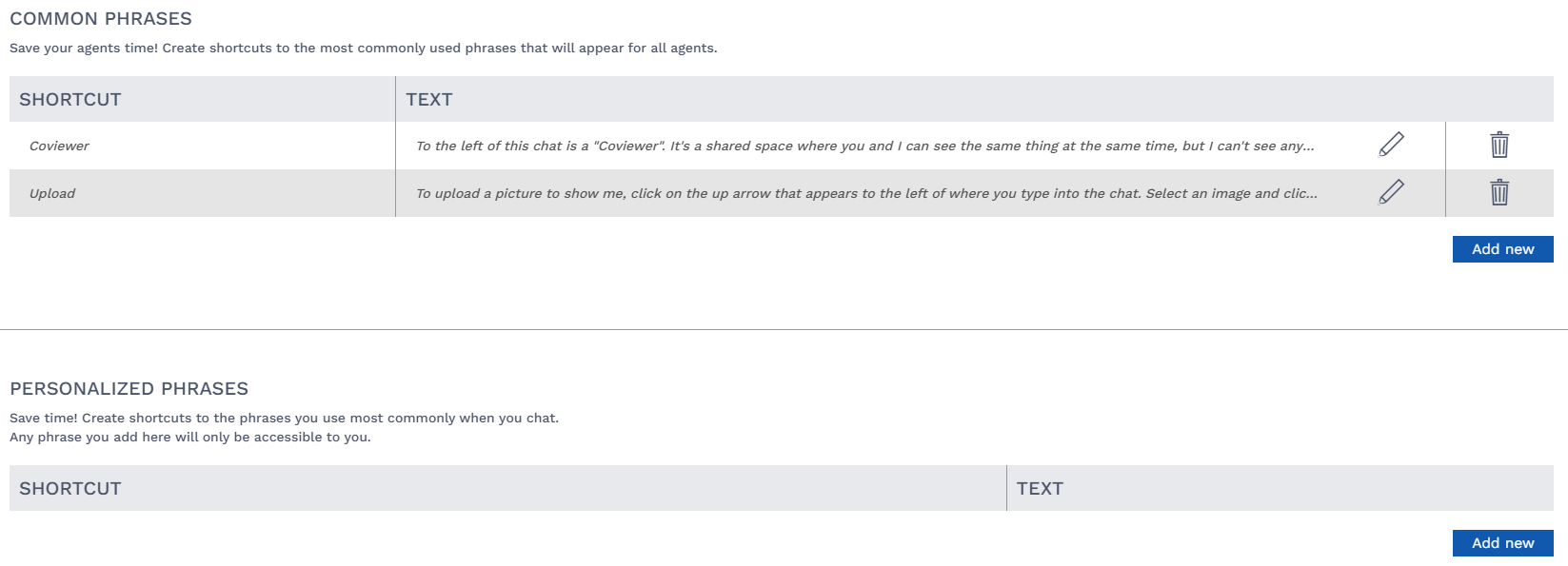Click the Coviewer phrase text starting "To the left"
The image size is (1568, 566).
(864, 146)
